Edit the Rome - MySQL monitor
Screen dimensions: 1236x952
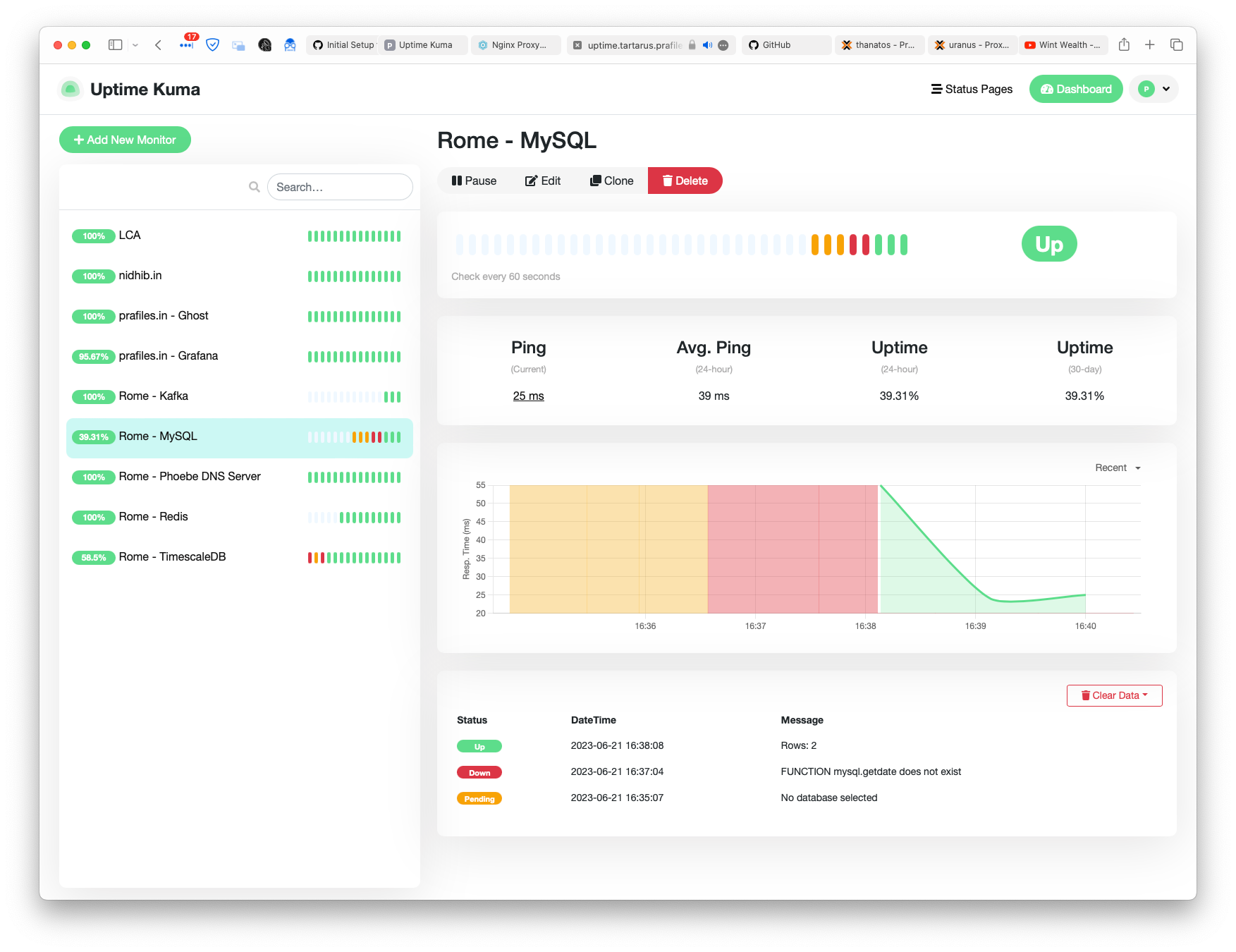pyautogui.click(x=543, y=181)
